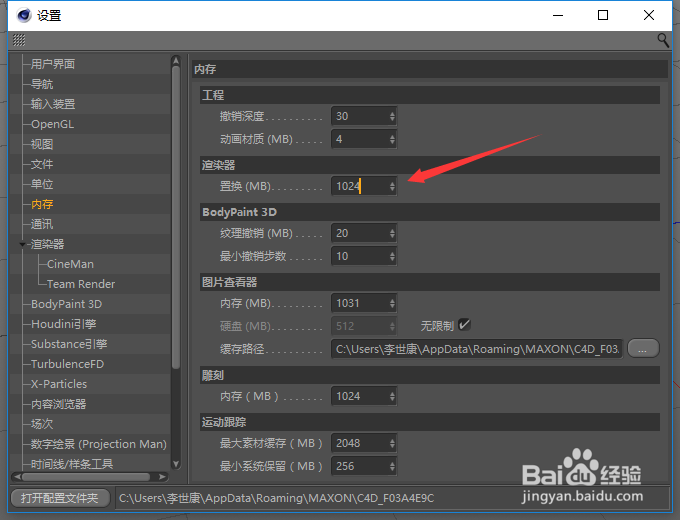Click the 工程 section header

point(430,95)
